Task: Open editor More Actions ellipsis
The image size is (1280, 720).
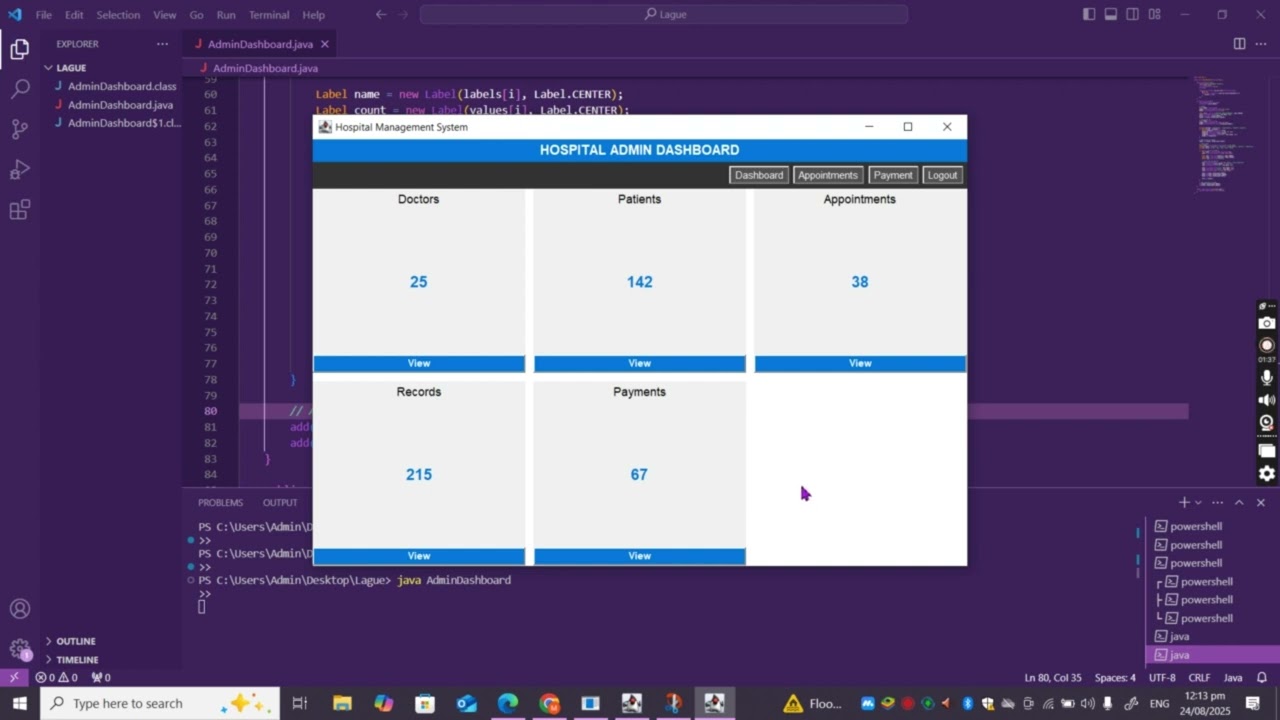Action: (1260, 44)
